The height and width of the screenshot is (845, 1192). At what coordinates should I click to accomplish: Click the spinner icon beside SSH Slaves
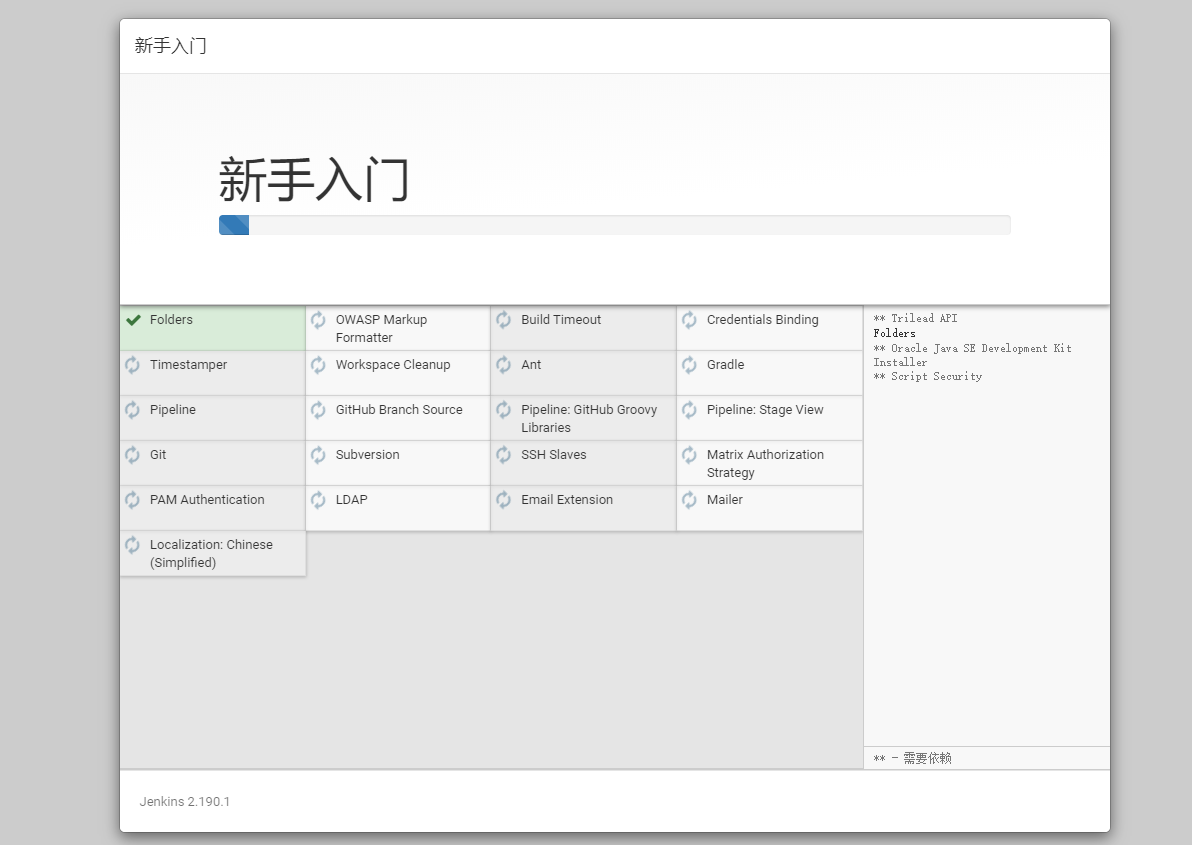coord(504,455)
